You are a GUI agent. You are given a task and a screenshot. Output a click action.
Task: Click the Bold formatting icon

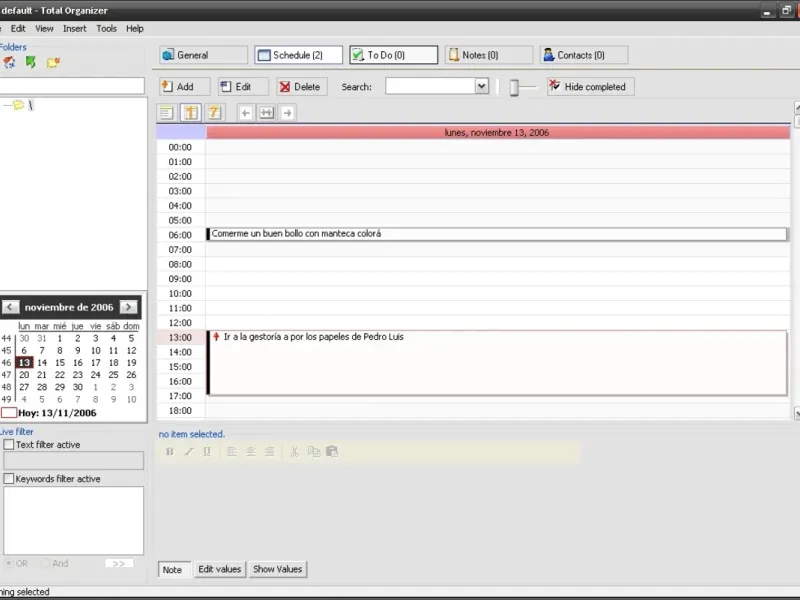[170, 452]
